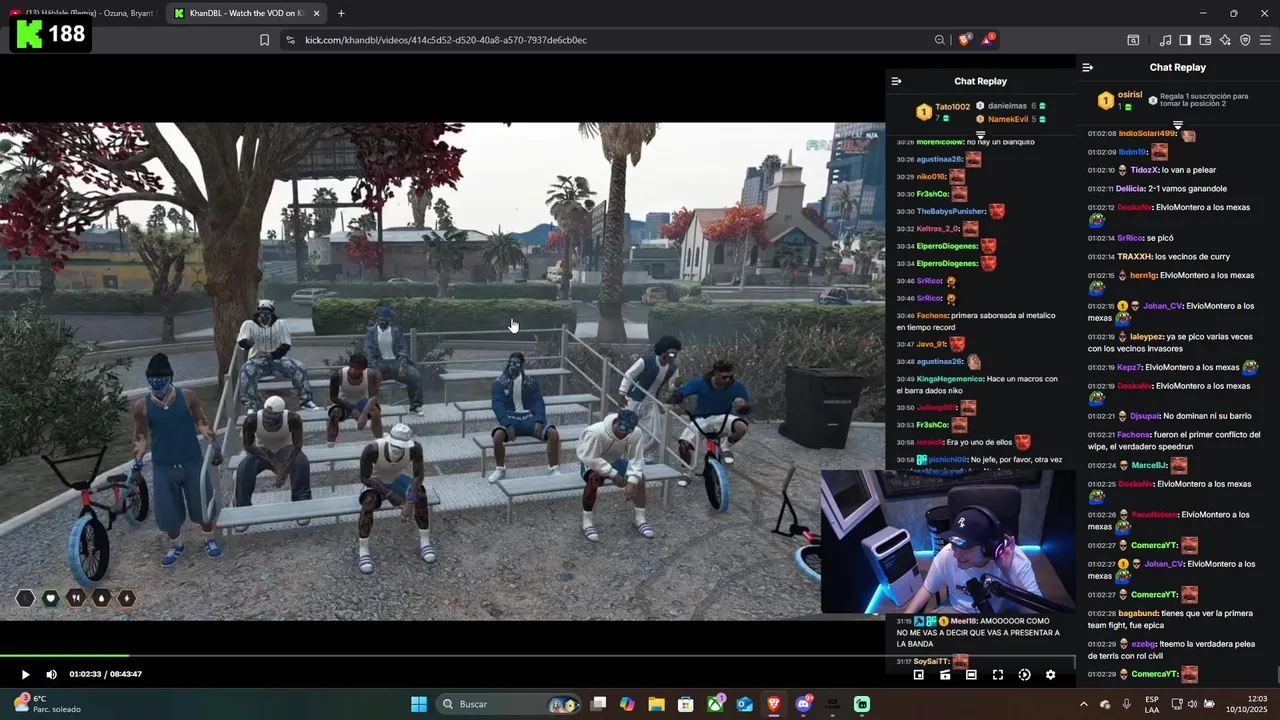Open Leo AI sparkle icon
Screen dimensions: 1280x720
tap(1225, 40)
